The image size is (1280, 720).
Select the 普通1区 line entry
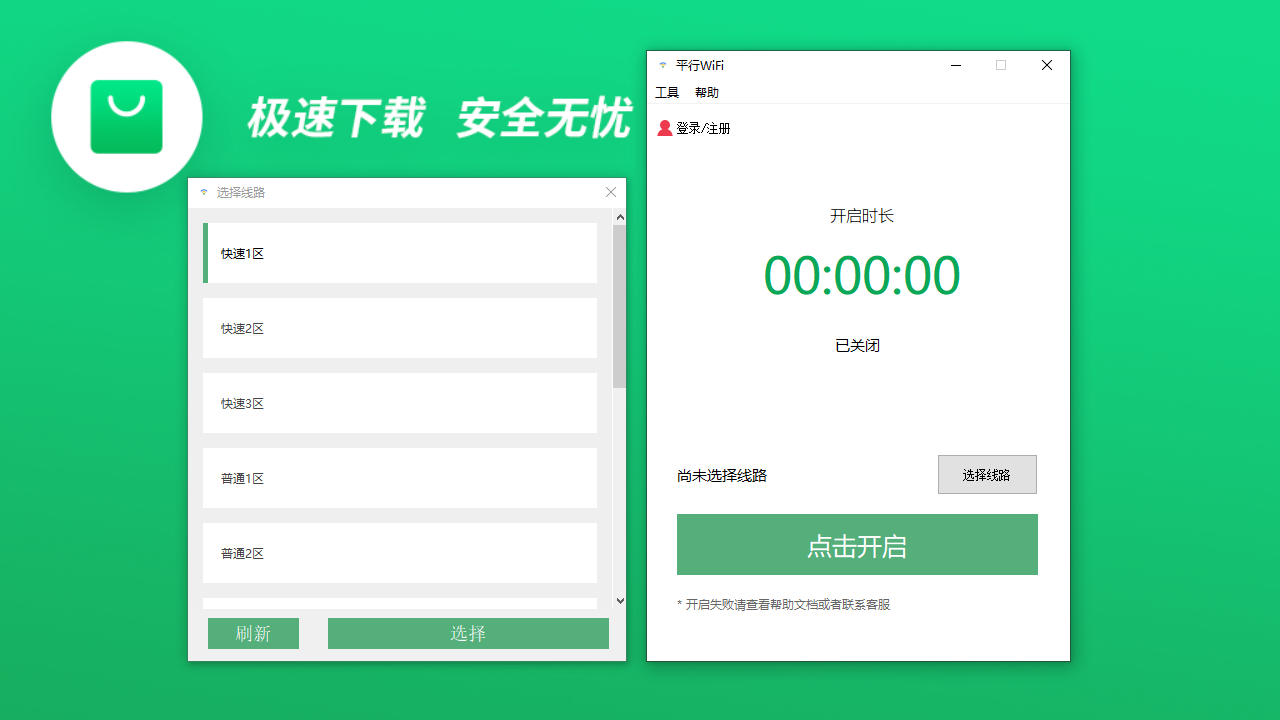tap(400, 478)
